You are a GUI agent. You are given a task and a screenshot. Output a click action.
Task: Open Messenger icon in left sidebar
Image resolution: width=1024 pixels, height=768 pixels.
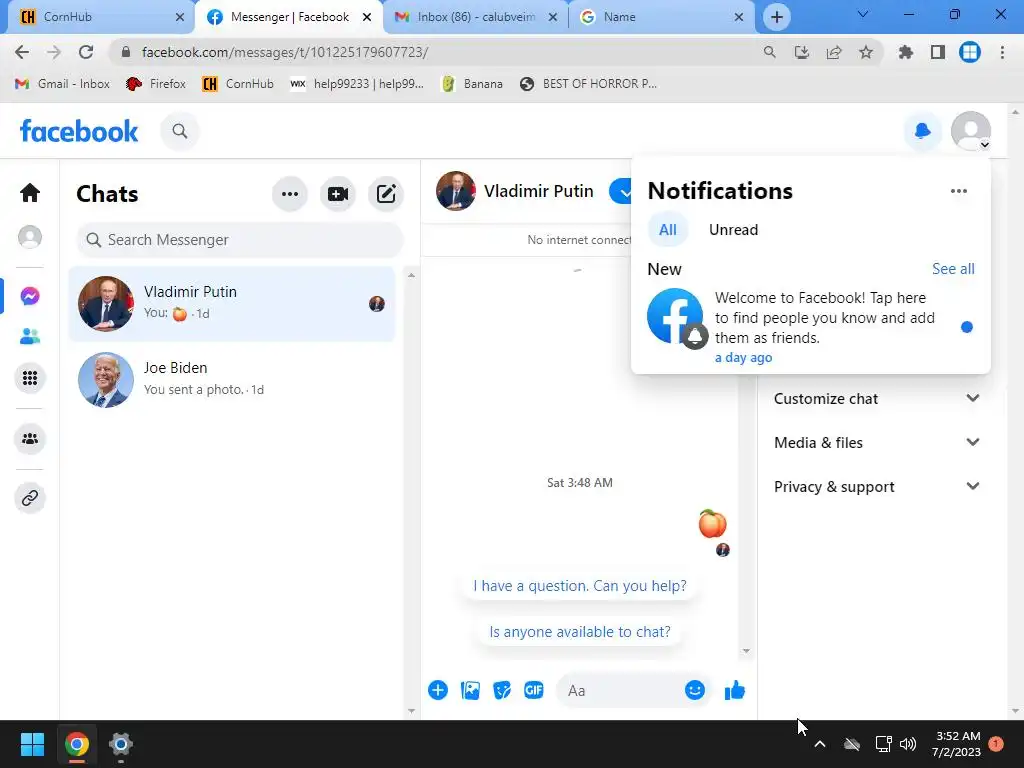30,296
